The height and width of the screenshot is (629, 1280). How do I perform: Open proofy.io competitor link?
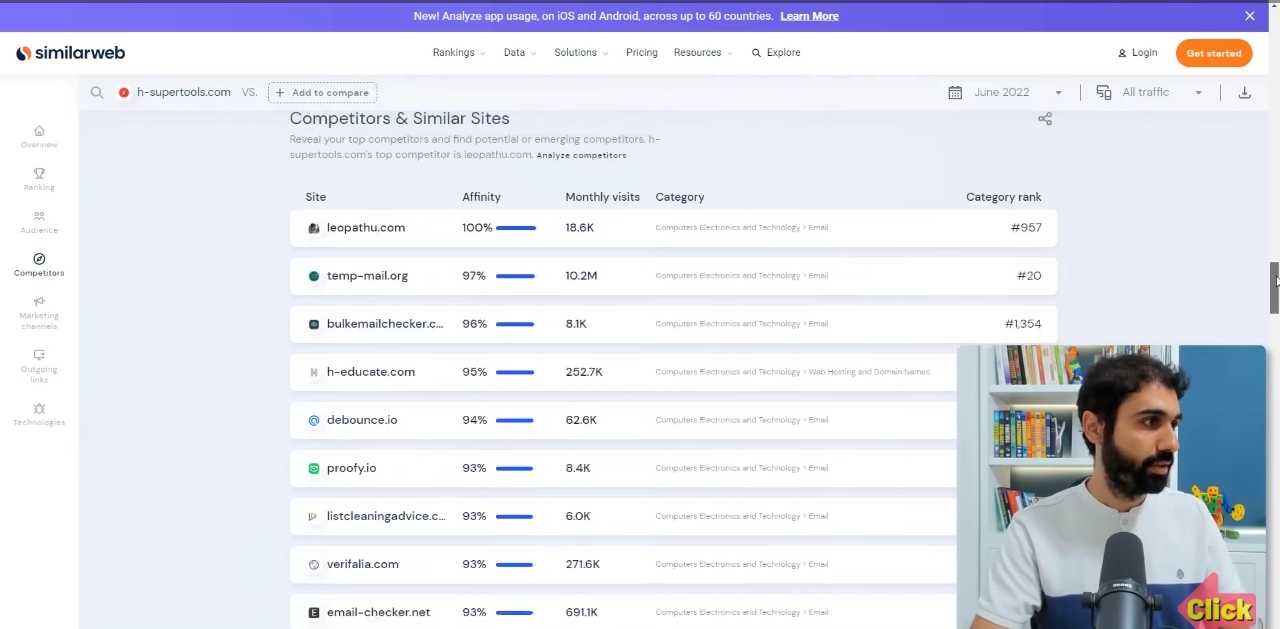point(352,468)
